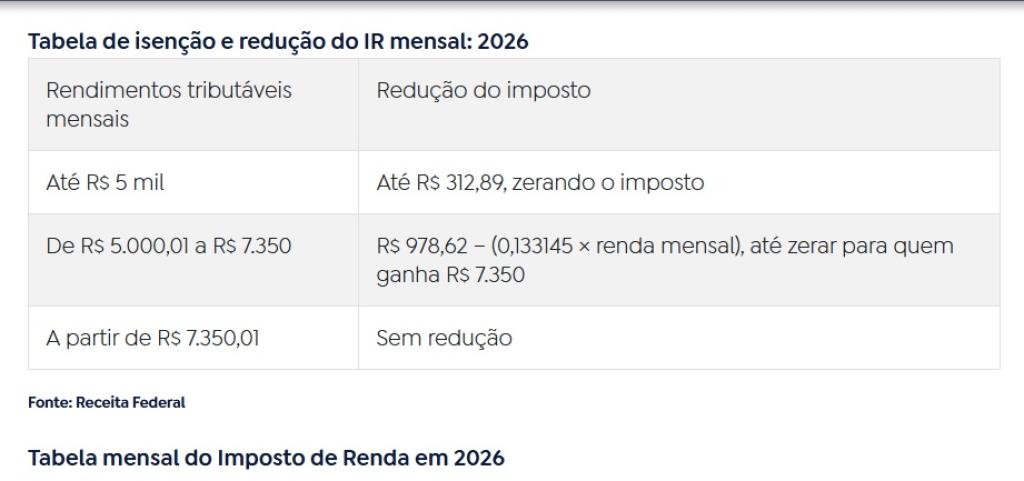Click the word "mensais" in the first header cell
This screenshot has width=1024, height=481.
click(x=80, y=118)
